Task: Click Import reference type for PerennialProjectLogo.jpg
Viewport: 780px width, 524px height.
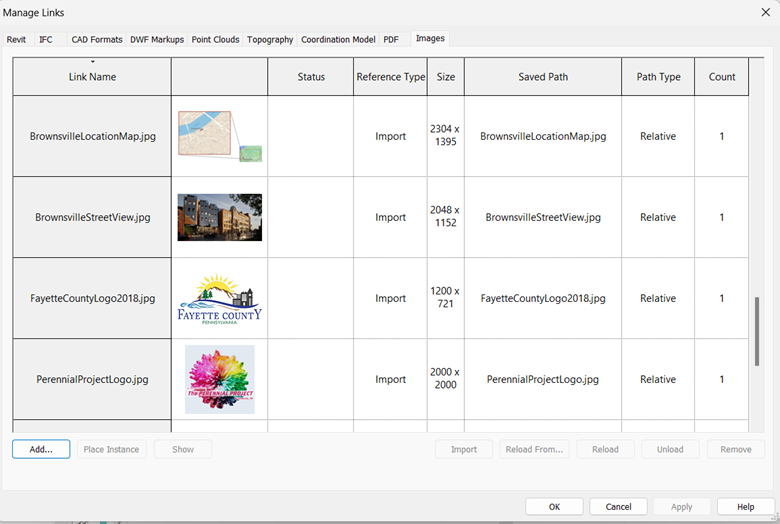Action: [x=390, y=379]
